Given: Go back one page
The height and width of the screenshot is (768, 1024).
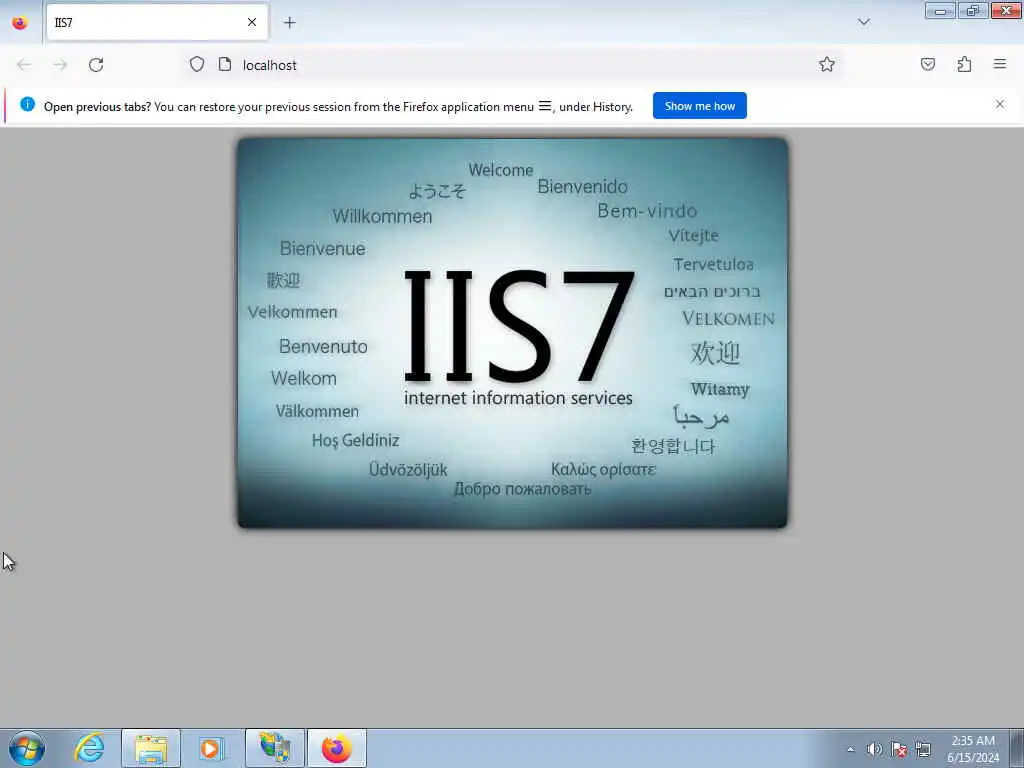Looking at the screenshot, I should click(x=24, y=65).
